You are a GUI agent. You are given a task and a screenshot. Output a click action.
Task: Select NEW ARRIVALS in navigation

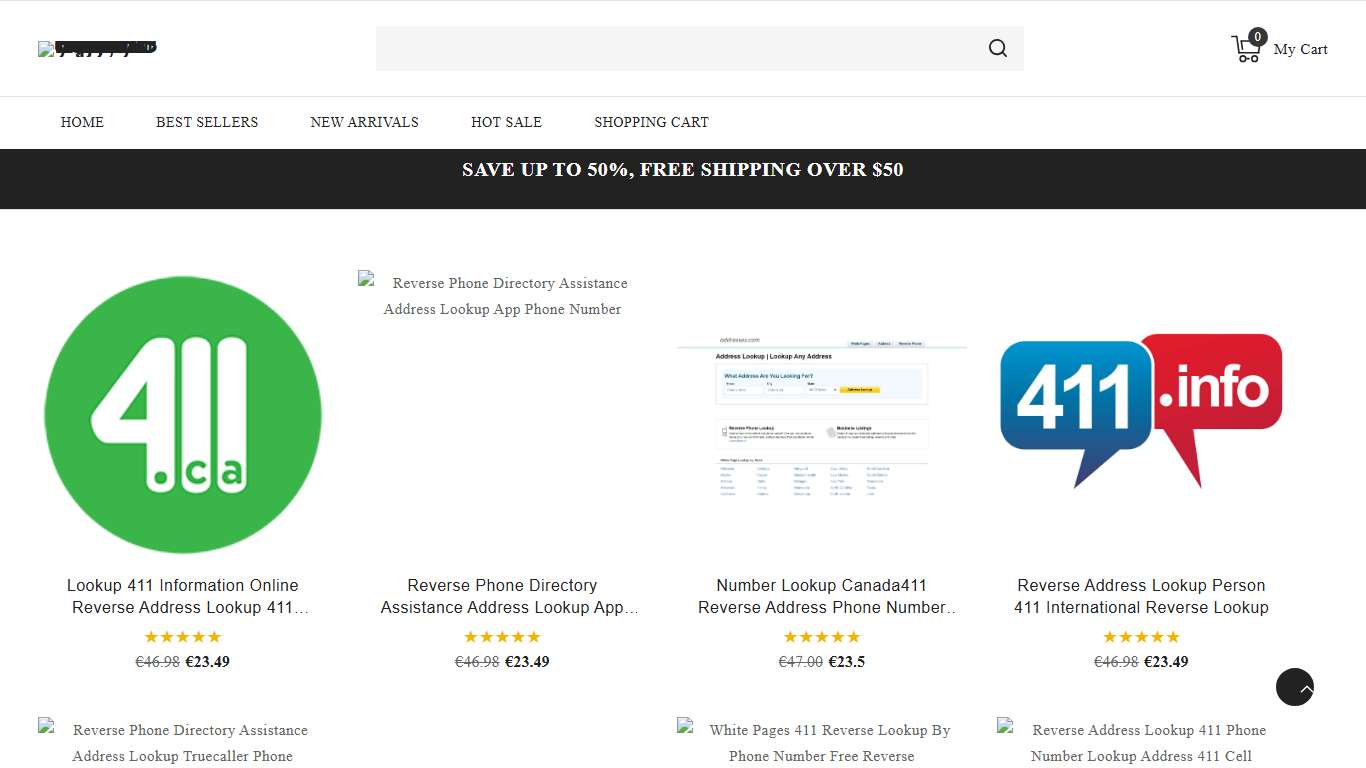tap(364, 122)
